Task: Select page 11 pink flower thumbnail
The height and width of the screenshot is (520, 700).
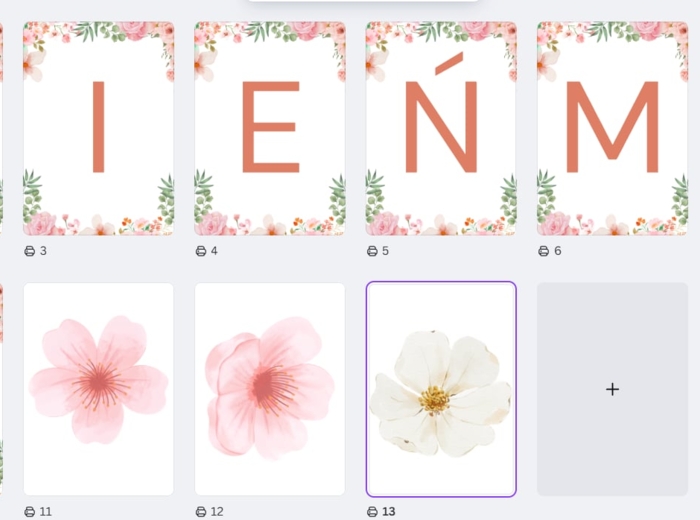Action: point(99,389)
